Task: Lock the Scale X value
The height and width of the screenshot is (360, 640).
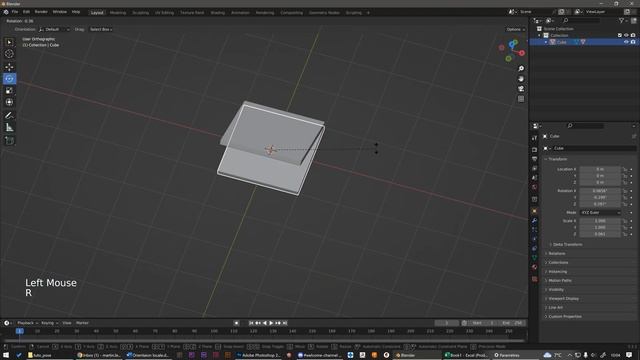Action: [625, 221]
